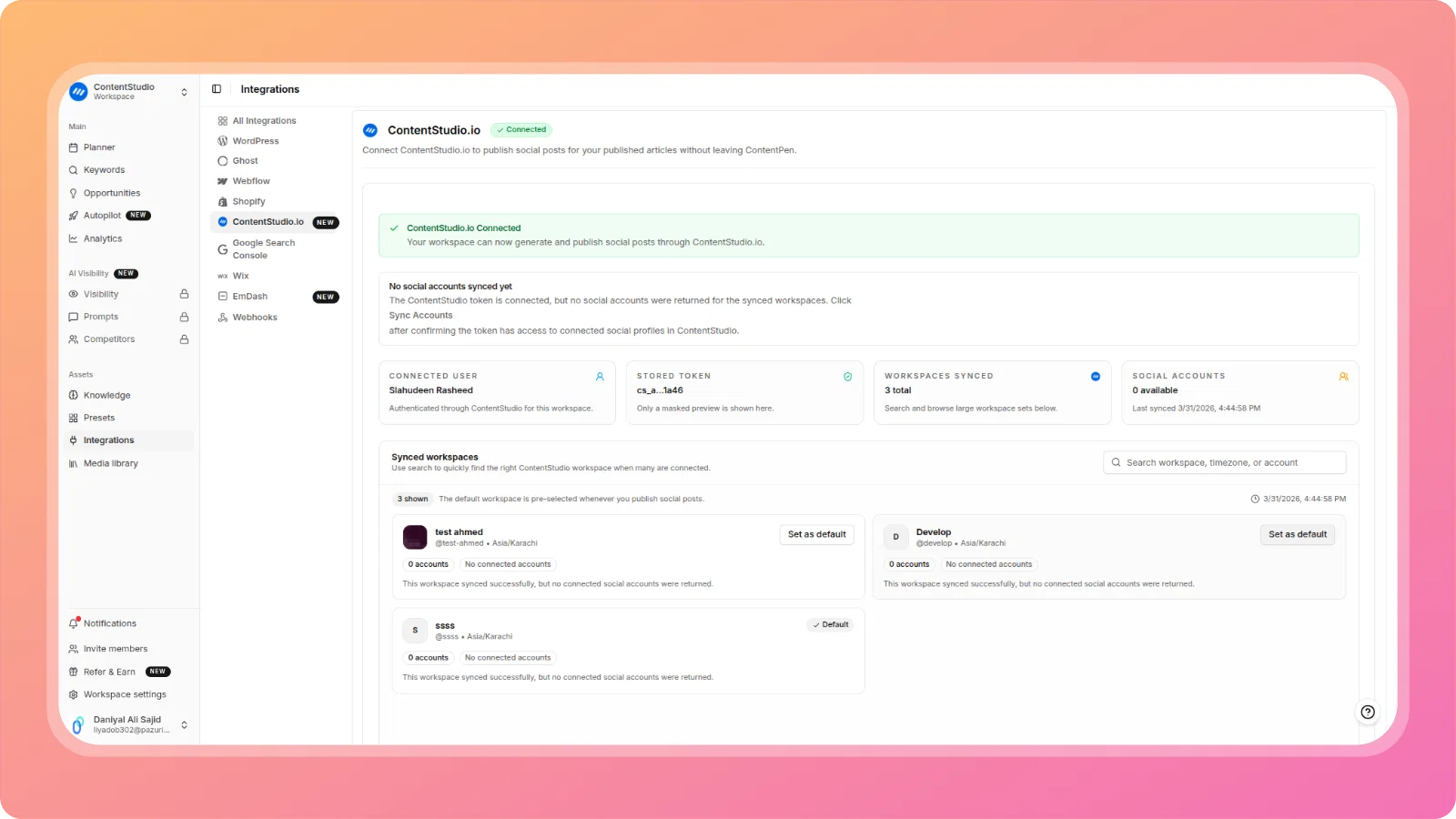Viewport: 1456px width, 819px height.
Task: Click the '0 available' social accounts value
Action: [x=1155, y=390]
